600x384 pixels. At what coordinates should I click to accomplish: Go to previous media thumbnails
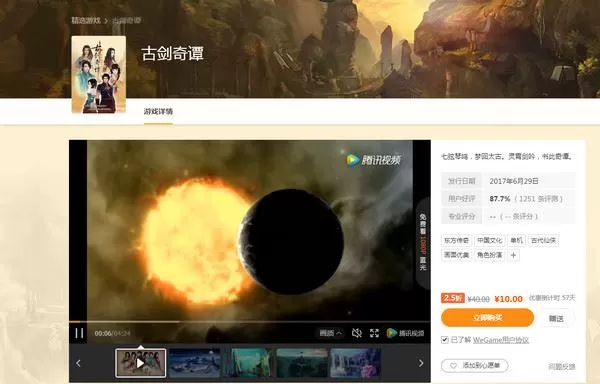coord(78,363)
